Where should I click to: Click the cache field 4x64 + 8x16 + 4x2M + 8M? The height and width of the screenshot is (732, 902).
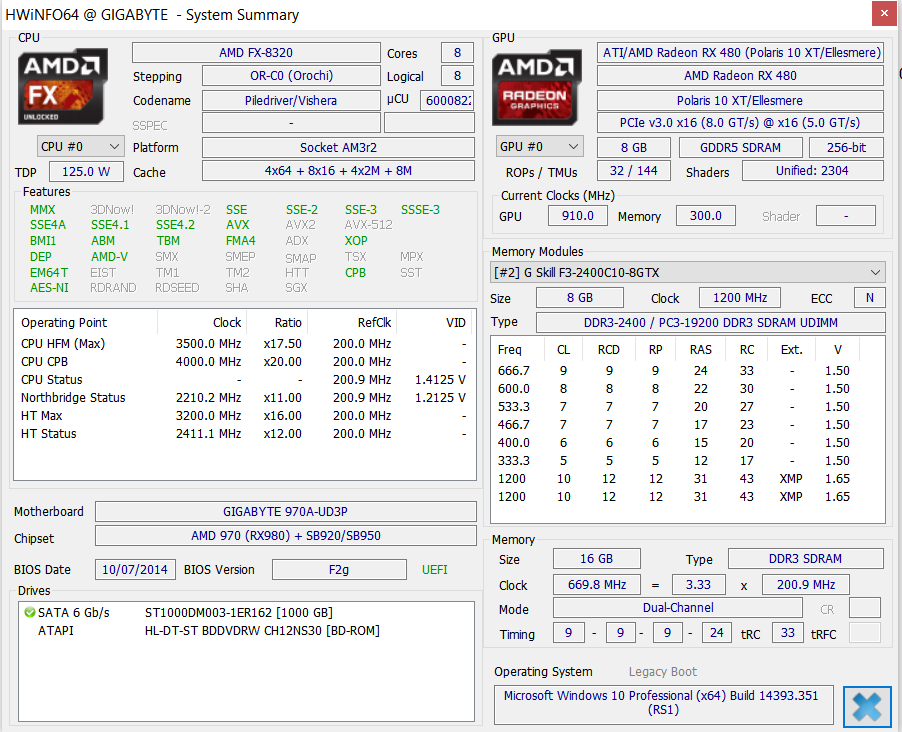pos(338,171)
